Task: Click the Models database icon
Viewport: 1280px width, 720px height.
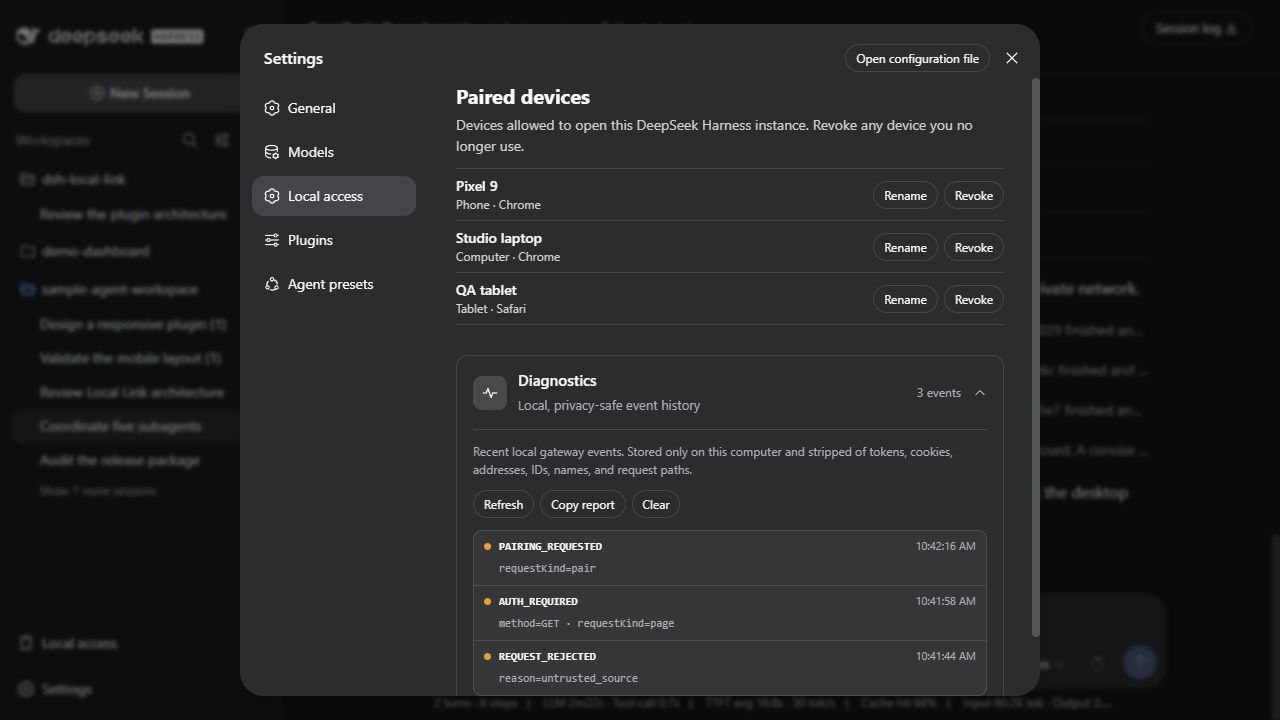Action: pyautogui.click(x=272, y=152)
